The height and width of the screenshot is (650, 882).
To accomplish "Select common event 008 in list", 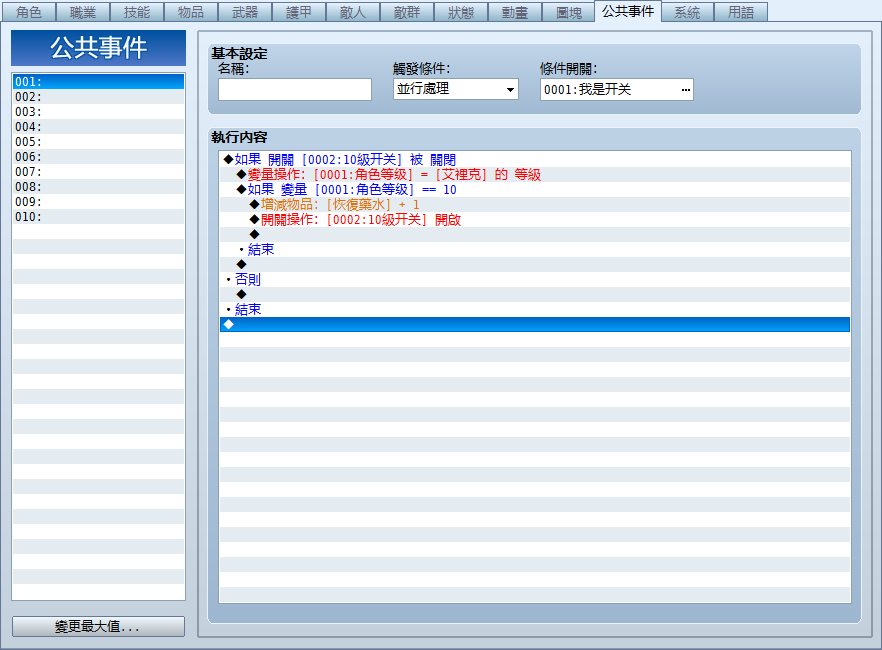I will pos(98,187).
